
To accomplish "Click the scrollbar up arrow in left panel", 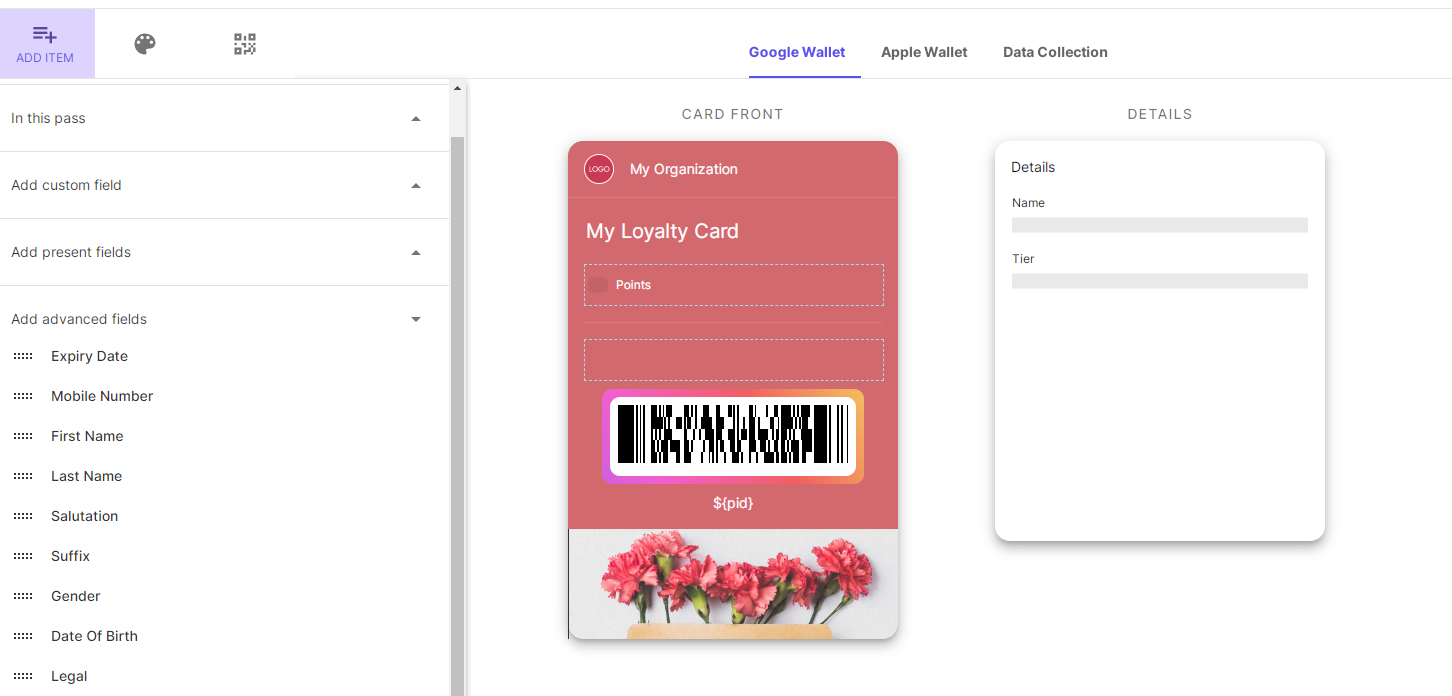I will 457,88.
